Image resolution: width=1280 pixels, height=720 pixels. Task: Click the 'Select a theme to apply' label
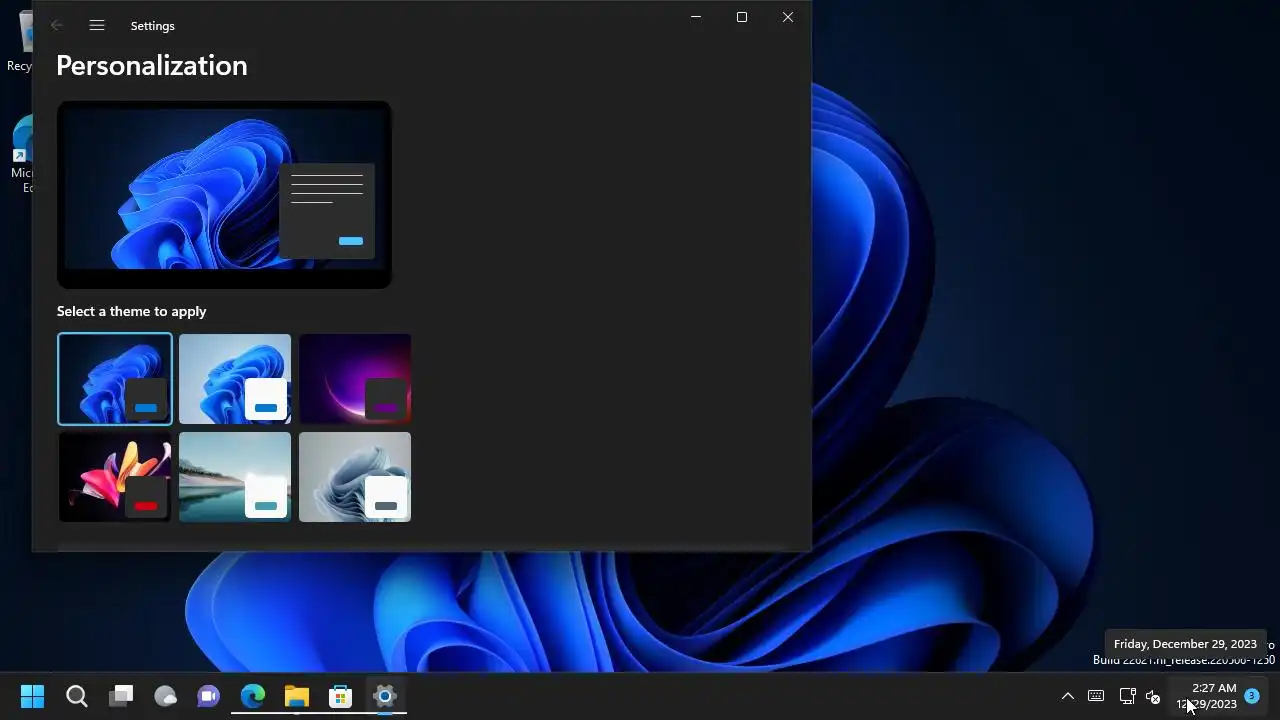click(x=132, y=311)
